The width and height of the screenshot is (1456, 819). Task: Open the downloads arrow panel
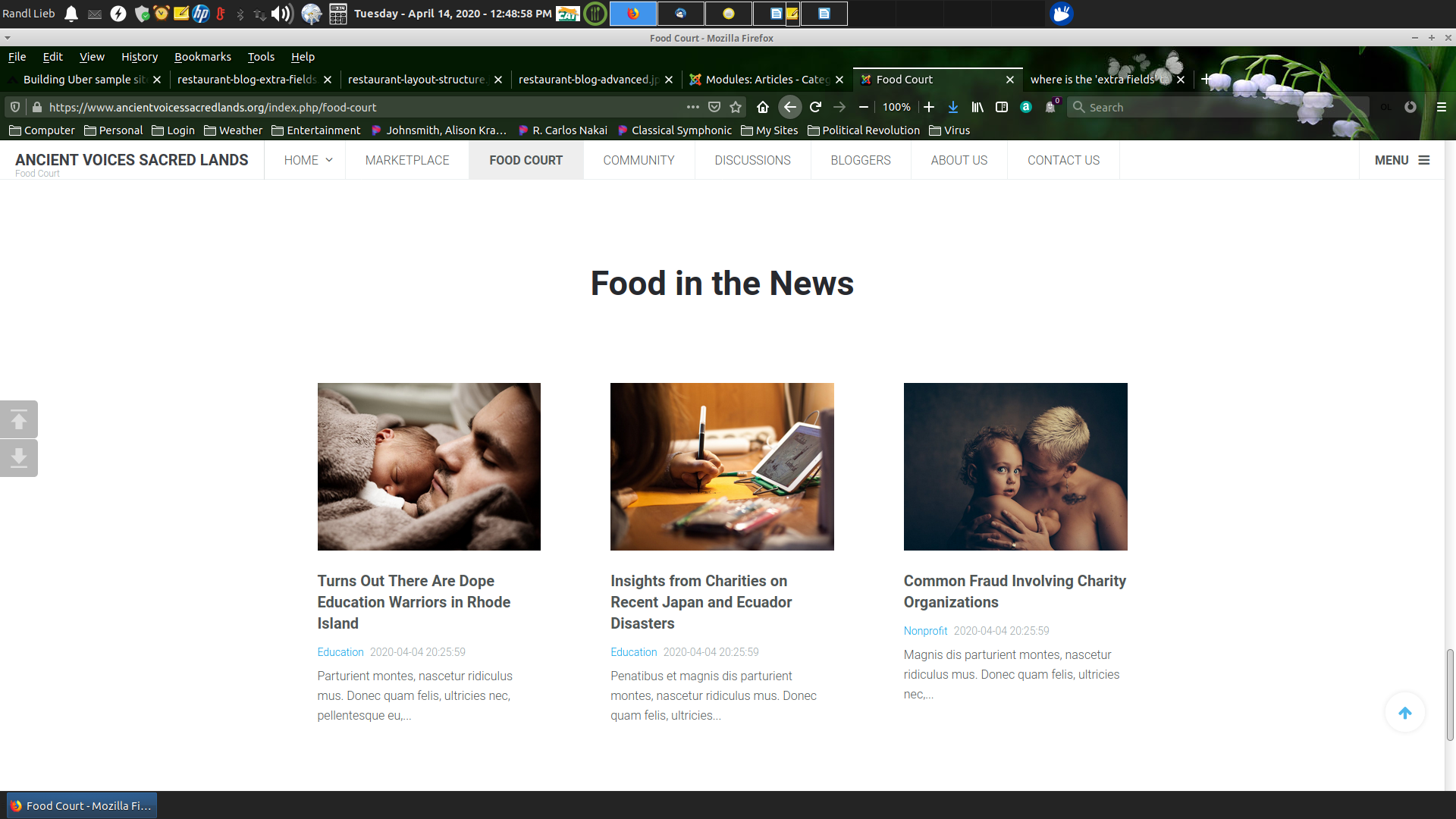(x=953, y=107)
